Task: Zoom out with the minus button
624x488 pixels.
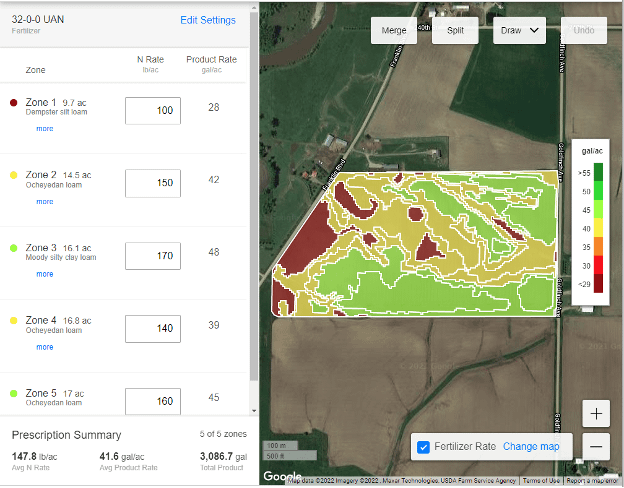Action: [596, 446]
